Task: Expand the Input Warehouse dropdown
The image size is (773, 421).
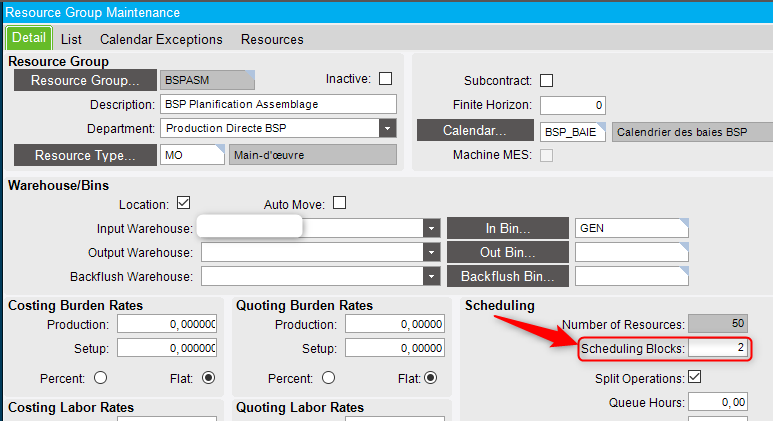Action: pos(431,228)
